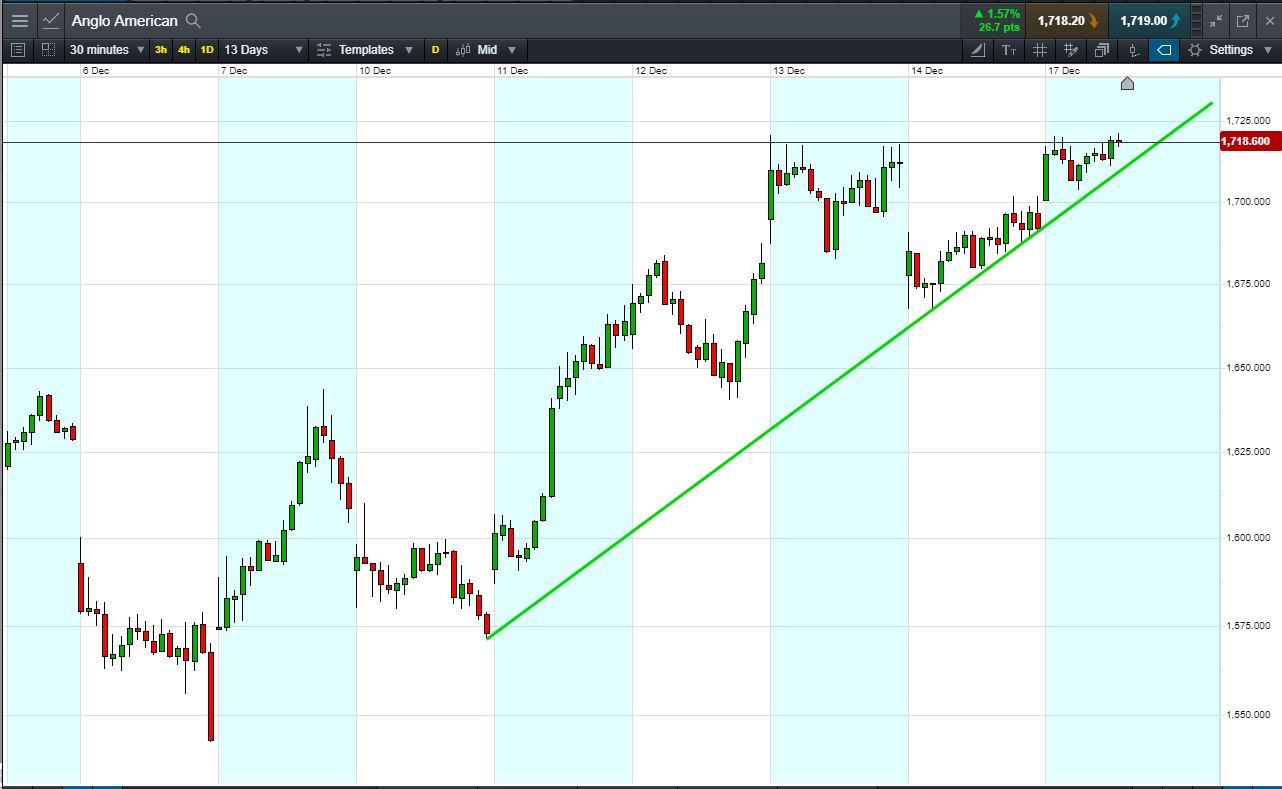Click the line chart icon beside Anglo American
Viewport: 1282px width, 789px height.
[50, 20]
